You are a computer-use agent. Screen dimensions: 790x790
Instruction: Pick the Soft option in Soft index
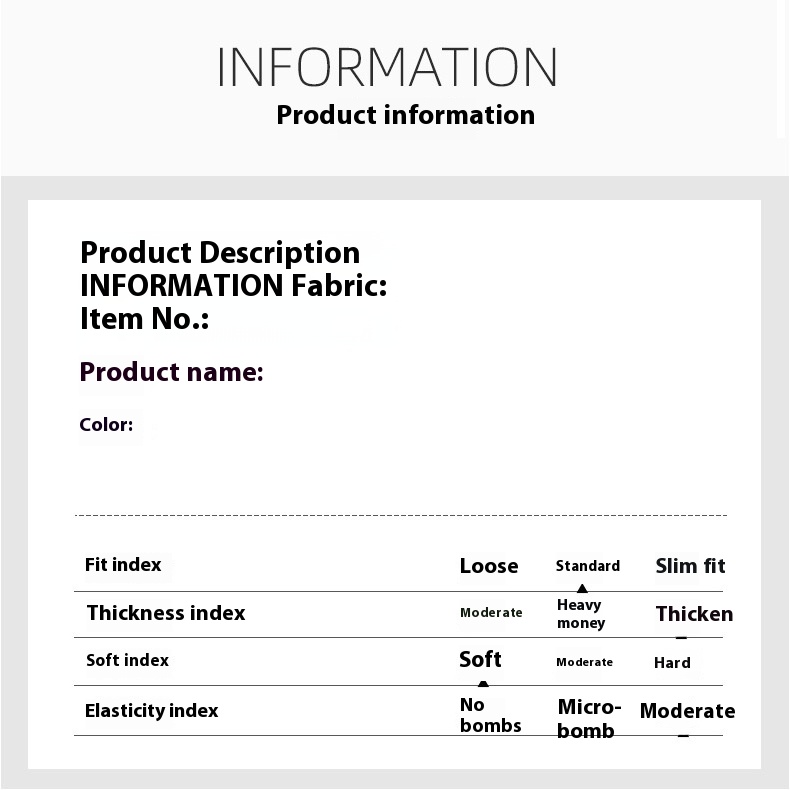(x=480, y=659)
